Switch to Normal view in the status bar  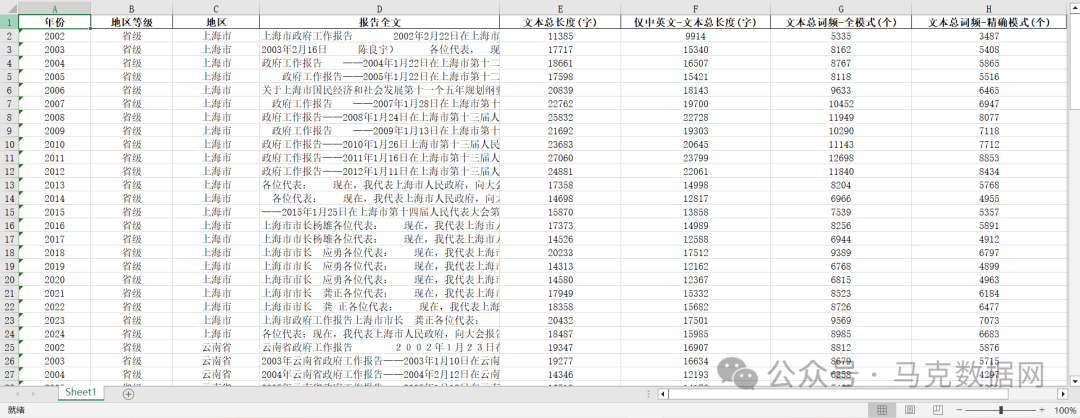(x=882, y=410)
